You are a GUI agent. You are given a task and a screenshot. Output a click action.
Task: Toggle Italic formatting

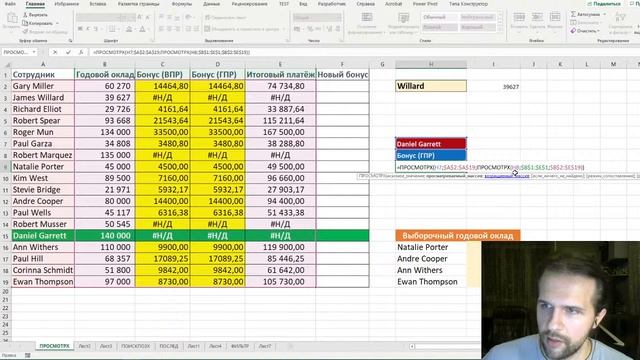coord(88,29)
